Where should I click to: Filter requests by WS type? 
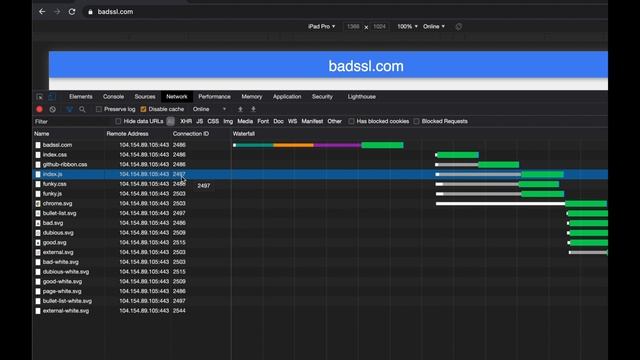pos(292,121)
